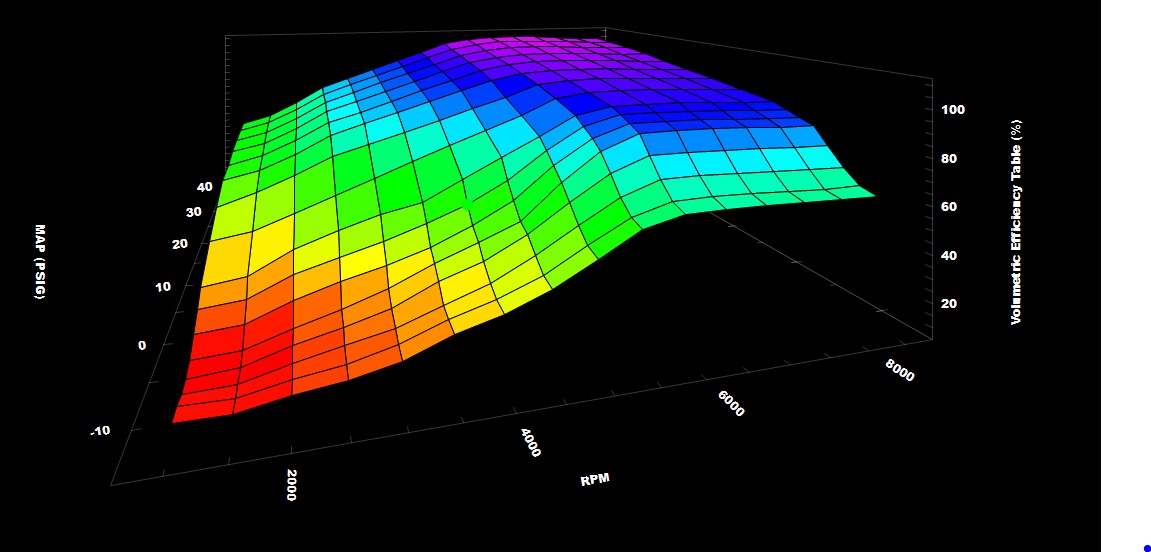This screenshot has width=1151, height=552.
Task: Click the small blue dot at bottom right
Action: click(1146, 547)
